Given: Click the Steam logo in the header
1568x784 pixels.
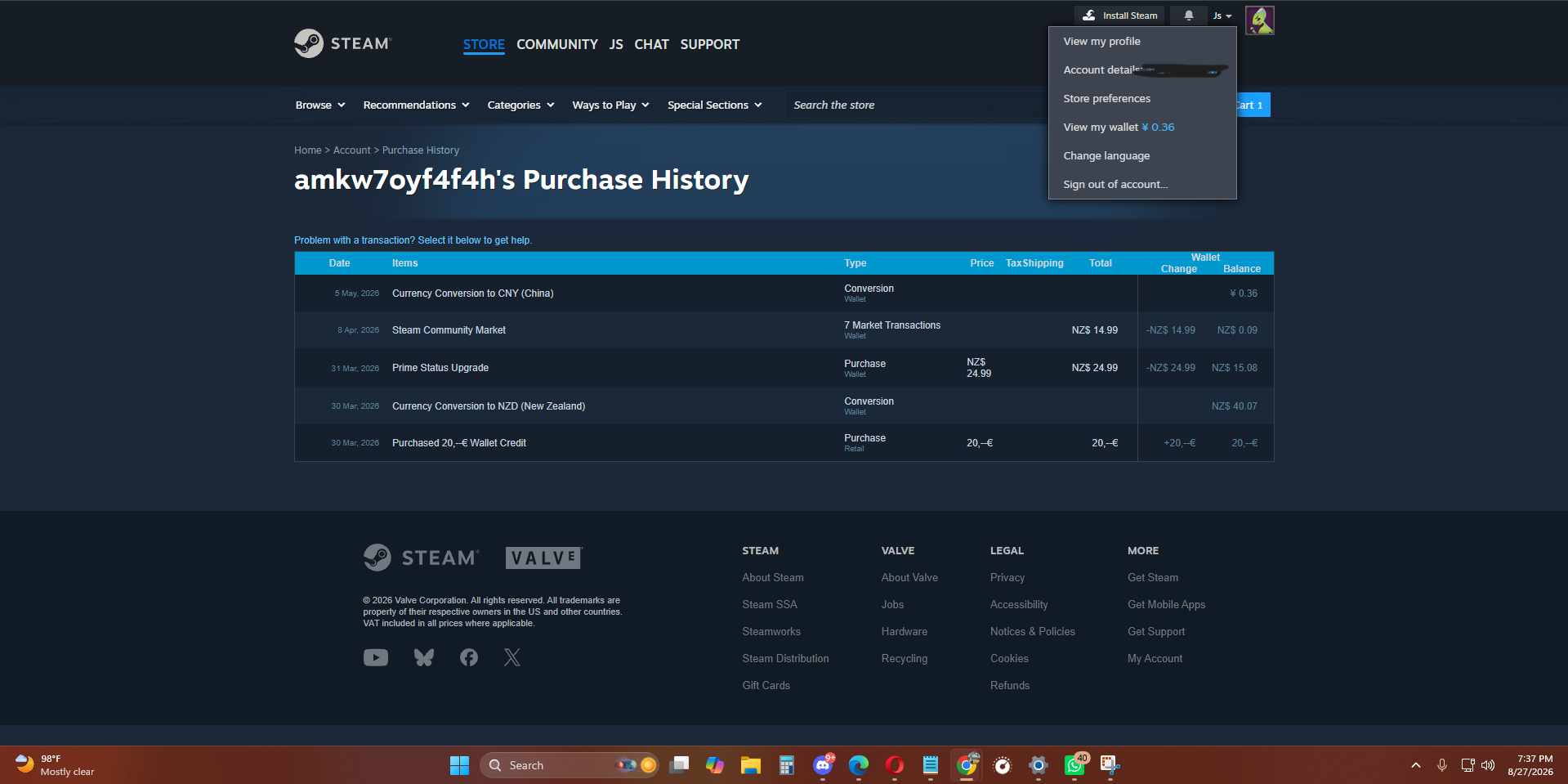Looking at the screenshot, I should [x=343, y=43].
